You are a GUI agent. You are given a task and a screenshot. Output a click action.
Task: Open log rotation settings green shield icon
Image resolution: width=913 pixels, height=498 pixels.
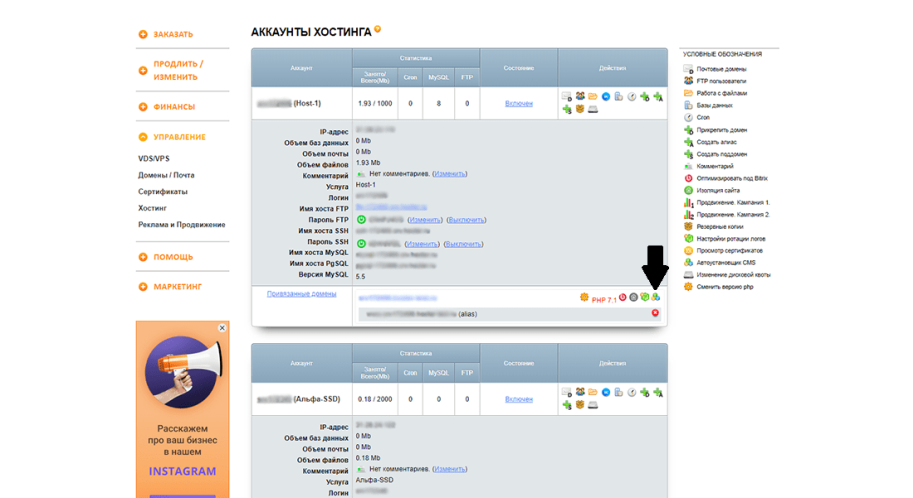pos(645,297)
